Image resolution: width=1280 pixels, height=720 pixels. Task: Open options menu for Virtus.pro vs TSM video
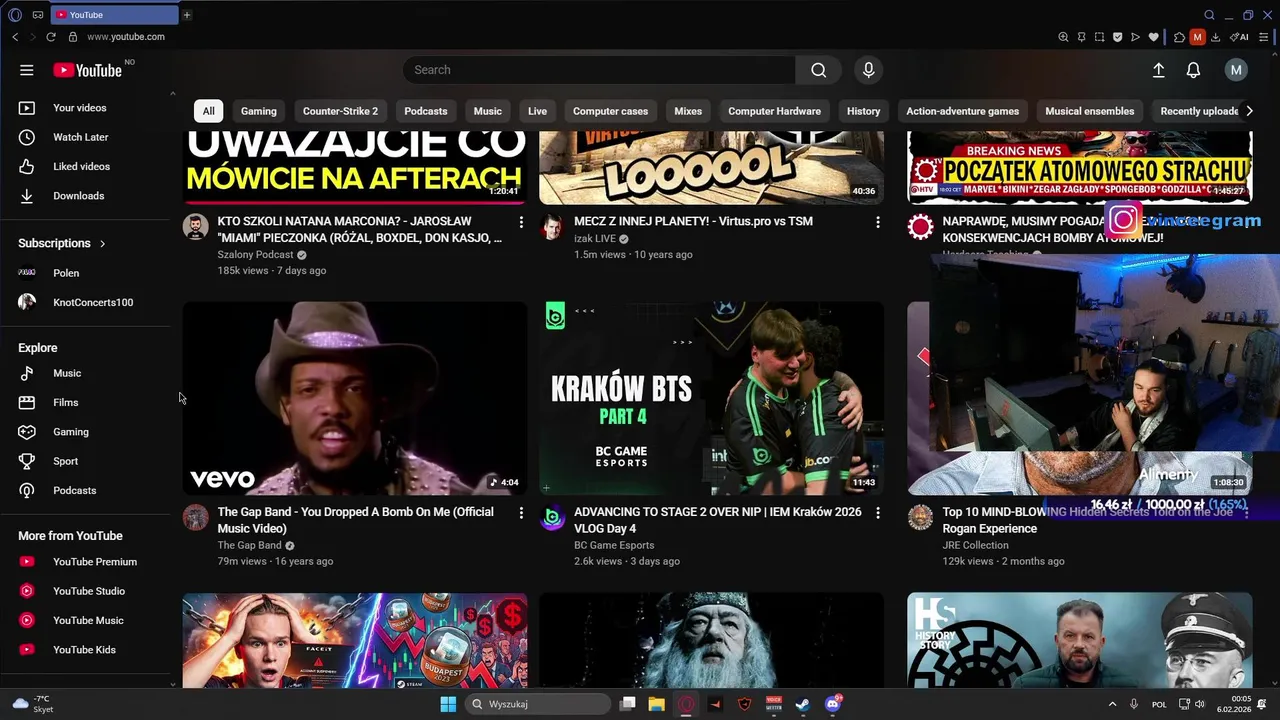pyautogui.click(x=878, y=221)
